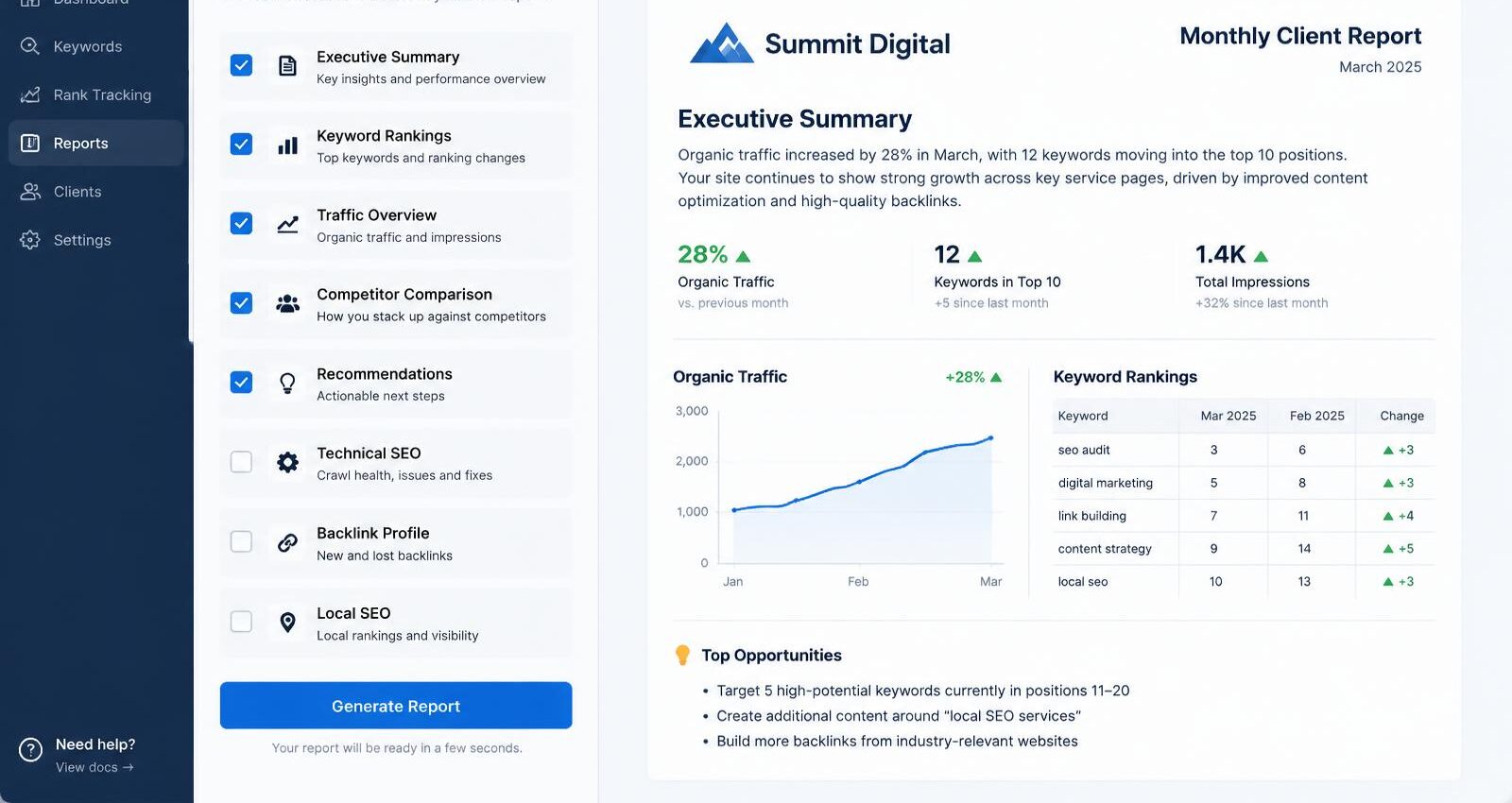
Task: Open Settings from the sidebar menu
Action: click(x=95, y=240)
